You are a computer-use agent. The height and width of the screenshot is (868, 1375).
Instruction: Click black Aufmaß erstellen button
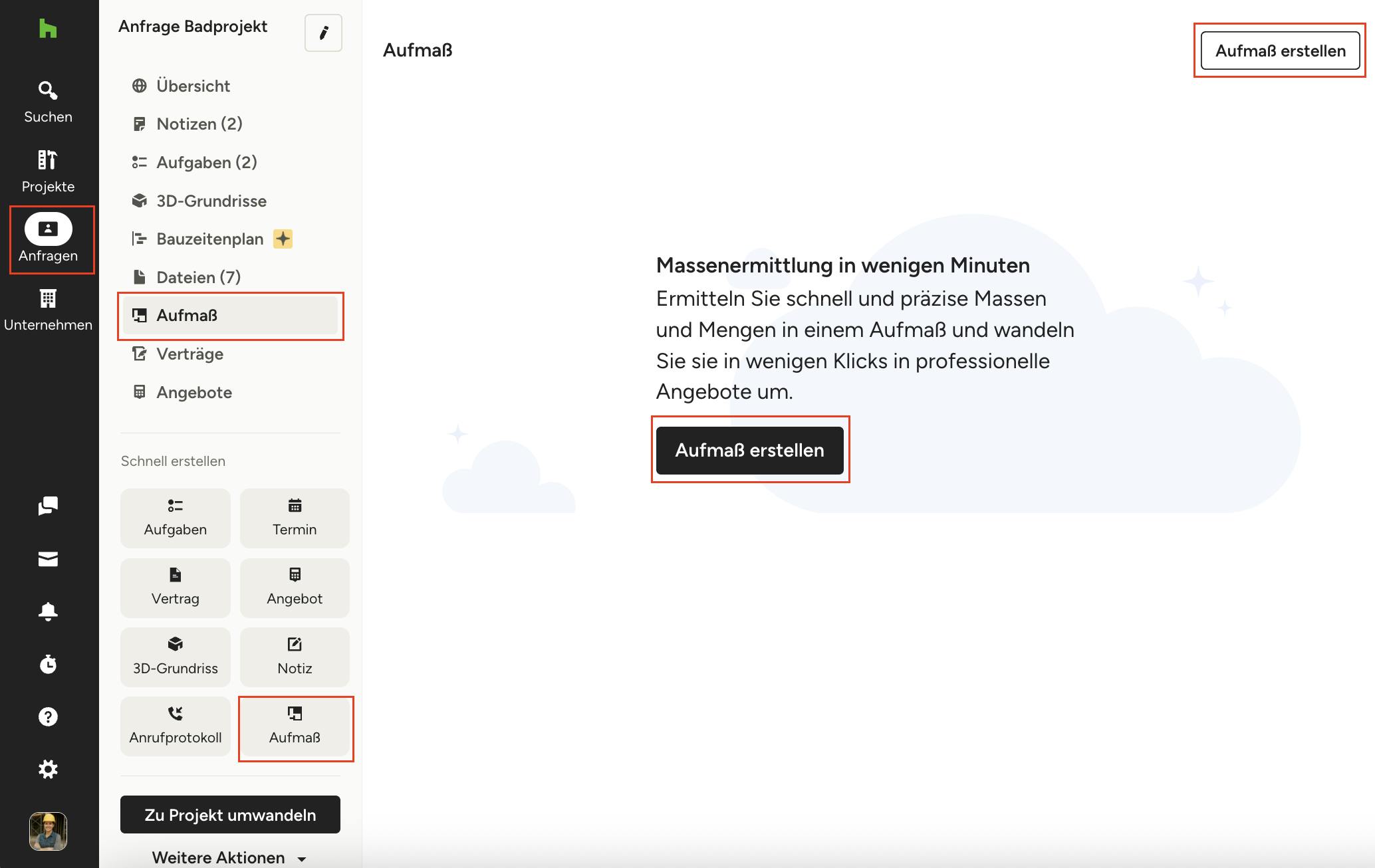(749, 450)
